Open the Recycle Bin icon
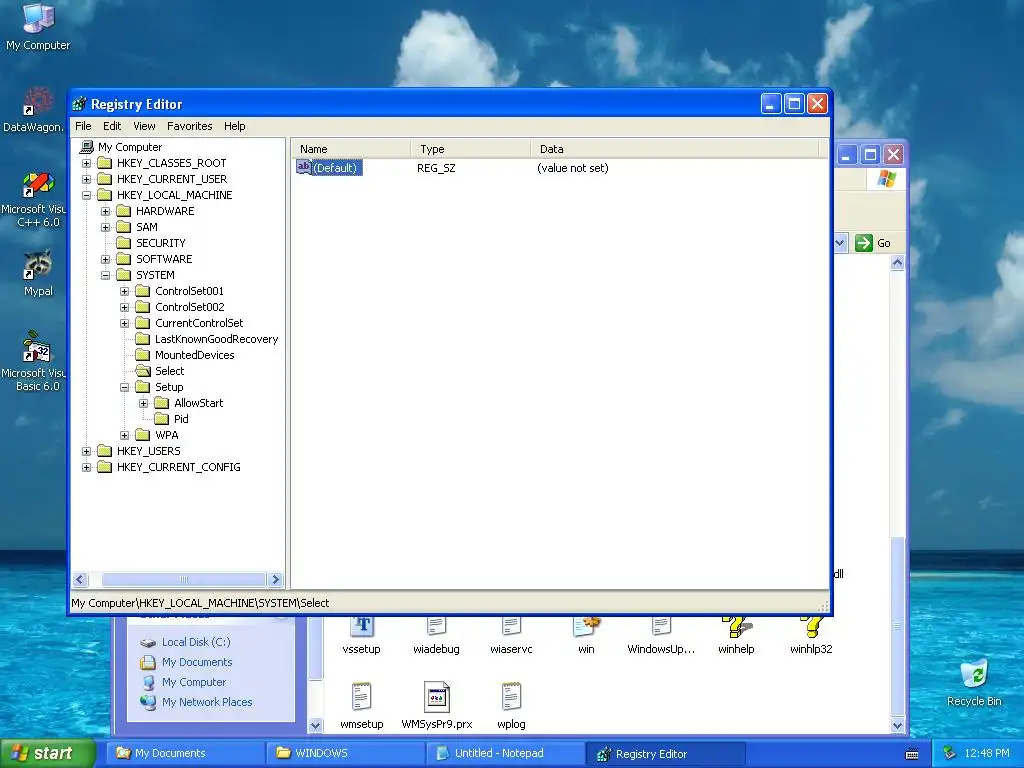The height and width of the screenshot is (768, 1024). coord(974,683)
